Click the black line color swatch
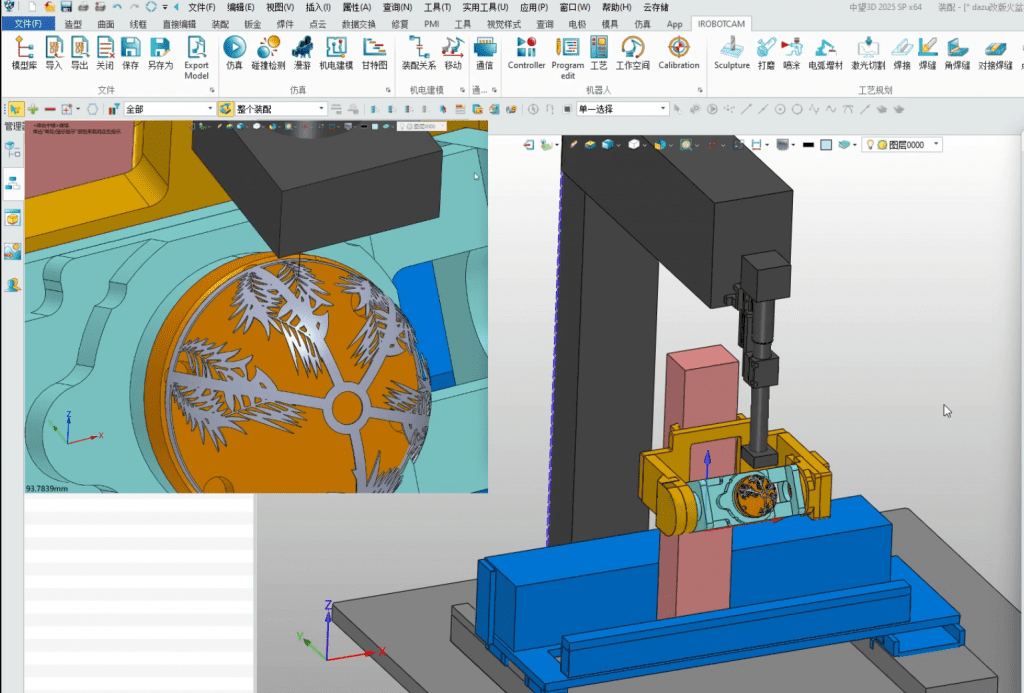Screen dimensions: 1024x693 tap(807, 145)
